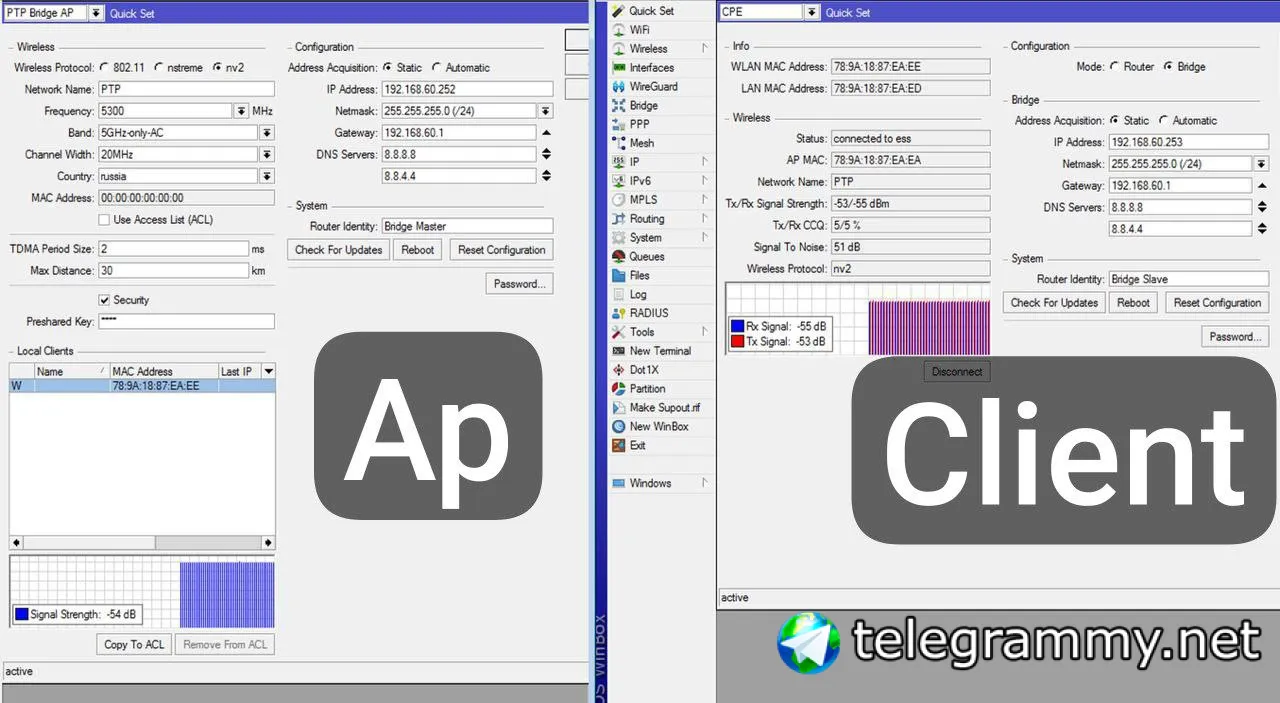
Task: Click Password button in Client window
Action: tap(1236, 337)
